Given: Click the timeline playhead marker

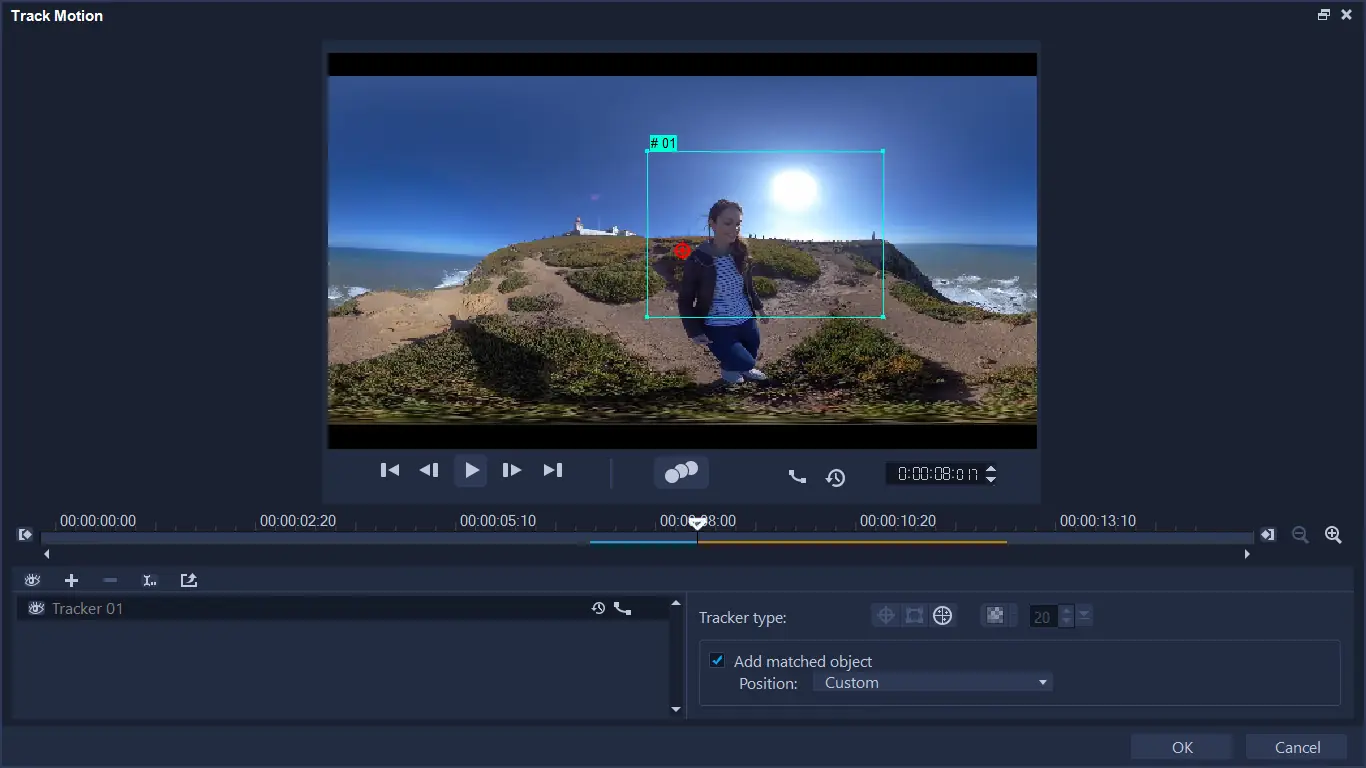Looking at the screenshot, I should click(698, 524).
